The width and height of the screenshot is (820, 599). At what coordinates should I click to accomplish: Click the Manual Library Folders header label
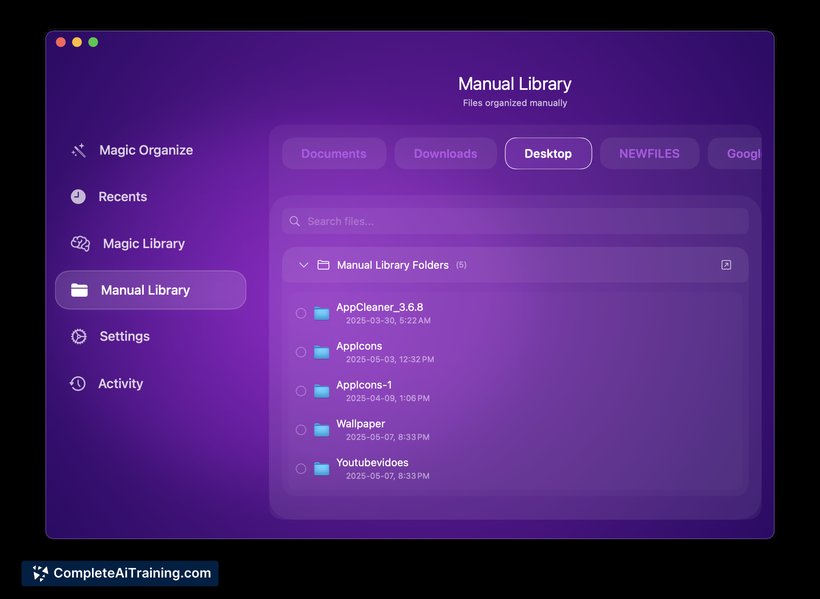pyautogui.click(x=393, y=265)
